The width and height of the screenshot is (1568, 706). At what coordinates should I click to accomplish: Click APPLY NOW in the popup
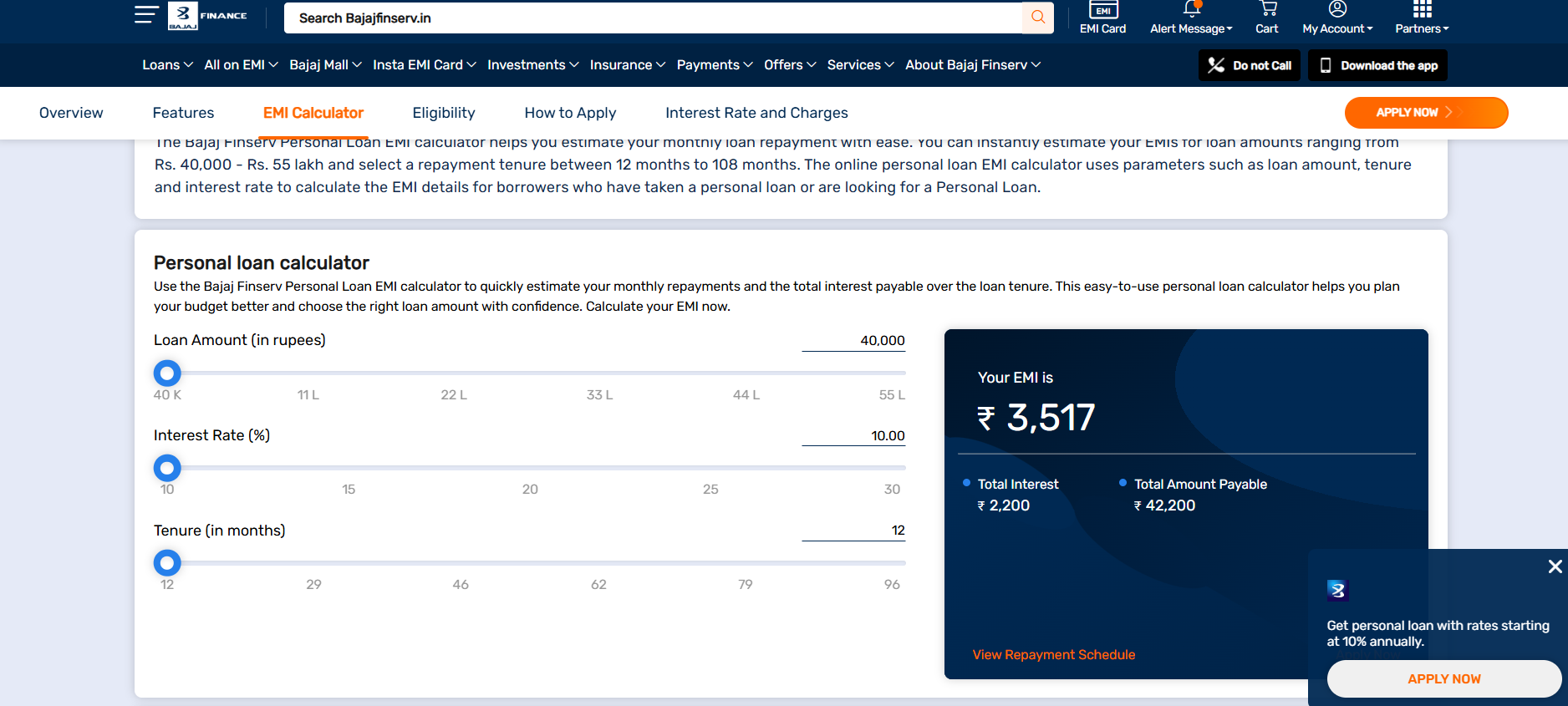(1443, 679)
